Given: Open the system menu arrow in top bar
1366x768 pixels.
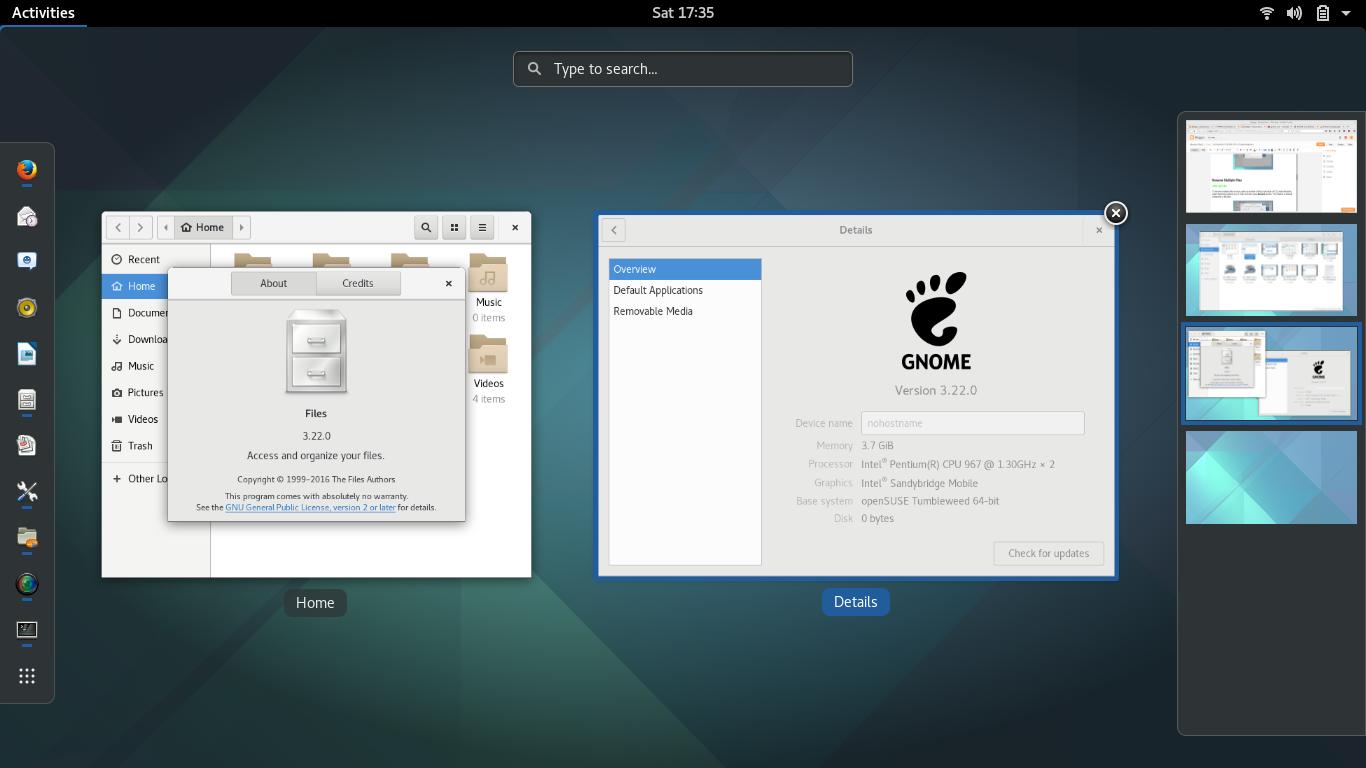Looking at the screenshot, I should pyautogui.click(x=1345, y=13).
